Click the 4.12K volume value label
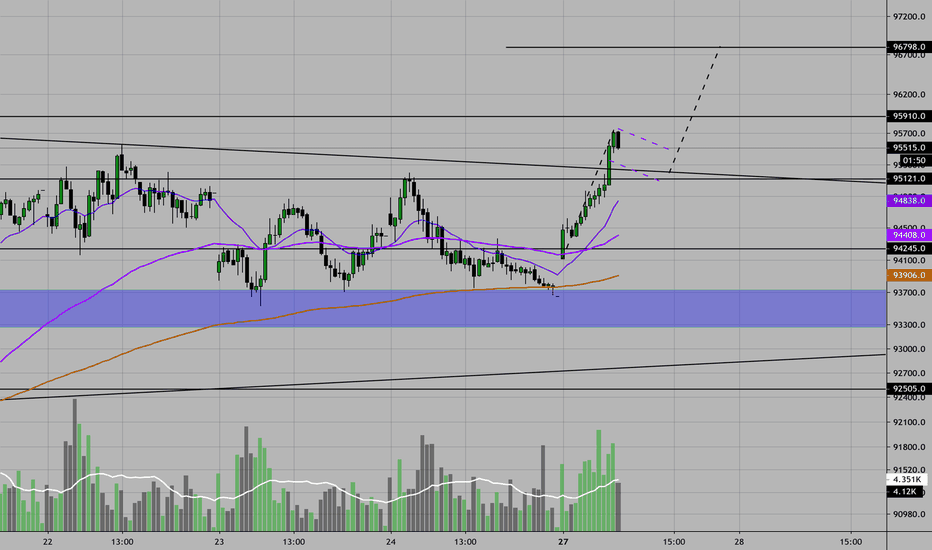The image size is (932, 550). [907, 492]
